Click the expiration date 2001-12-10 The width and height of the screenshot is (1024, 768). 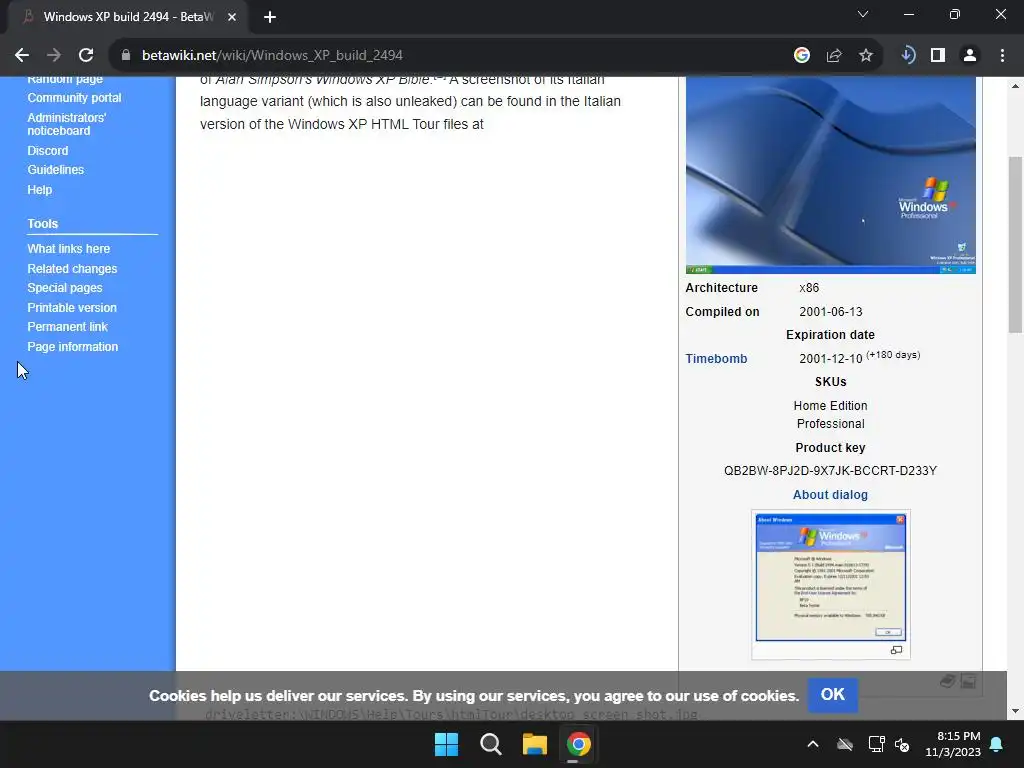[x=831, y=359]
